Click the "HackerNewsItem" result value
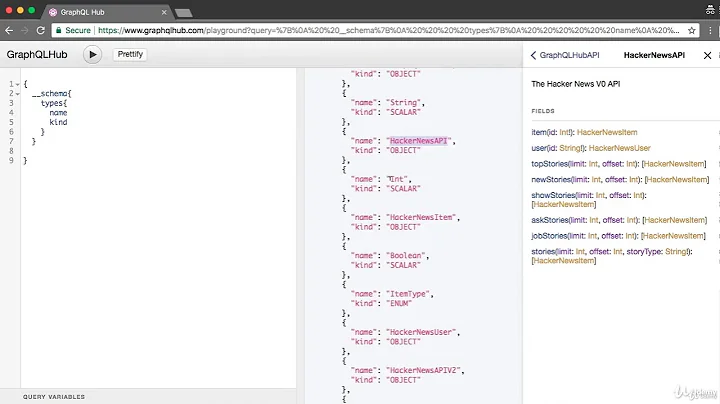The height and width of the screenshot is (404, 720). coord(421,217)
